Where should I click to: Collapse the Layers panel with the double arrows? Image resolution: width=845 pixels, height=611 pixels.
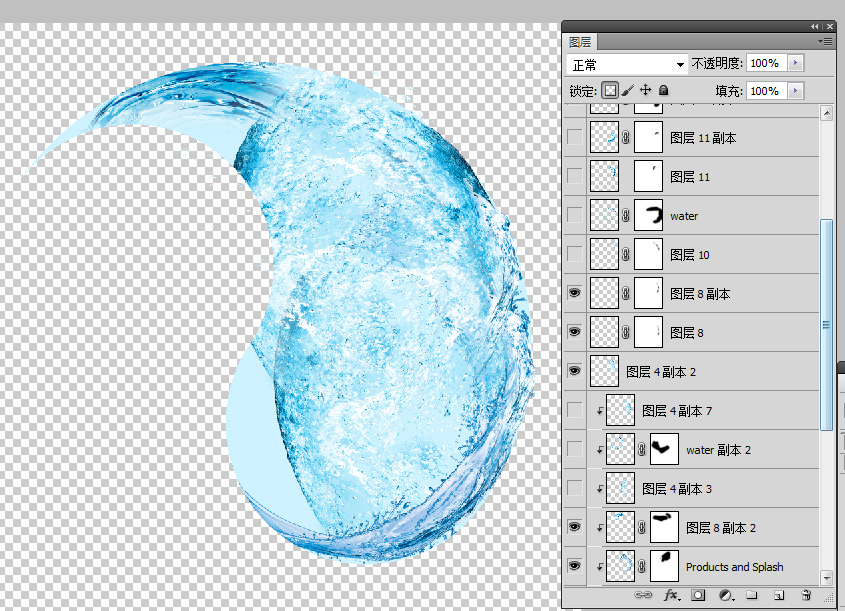point(814,26)
